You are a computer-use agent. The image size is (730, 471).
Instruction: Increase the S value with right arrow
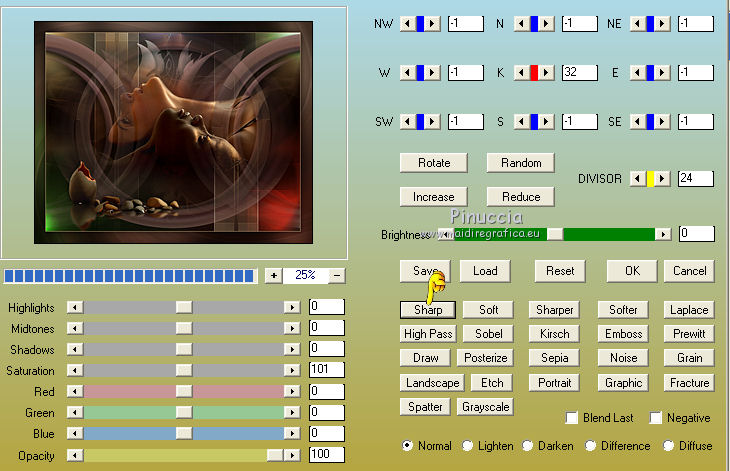547,121
